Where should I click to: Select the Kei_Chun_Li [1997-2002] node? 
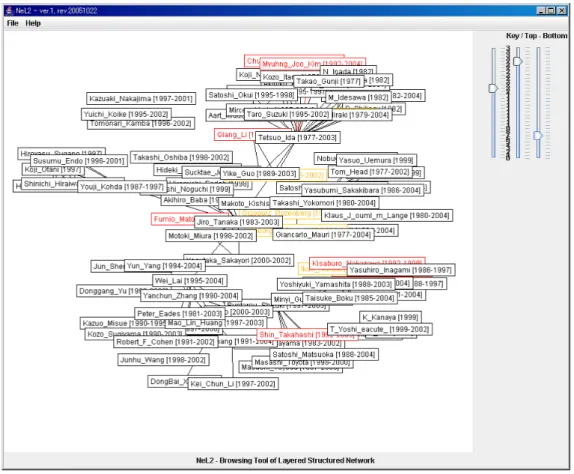(x=233, y=384)
